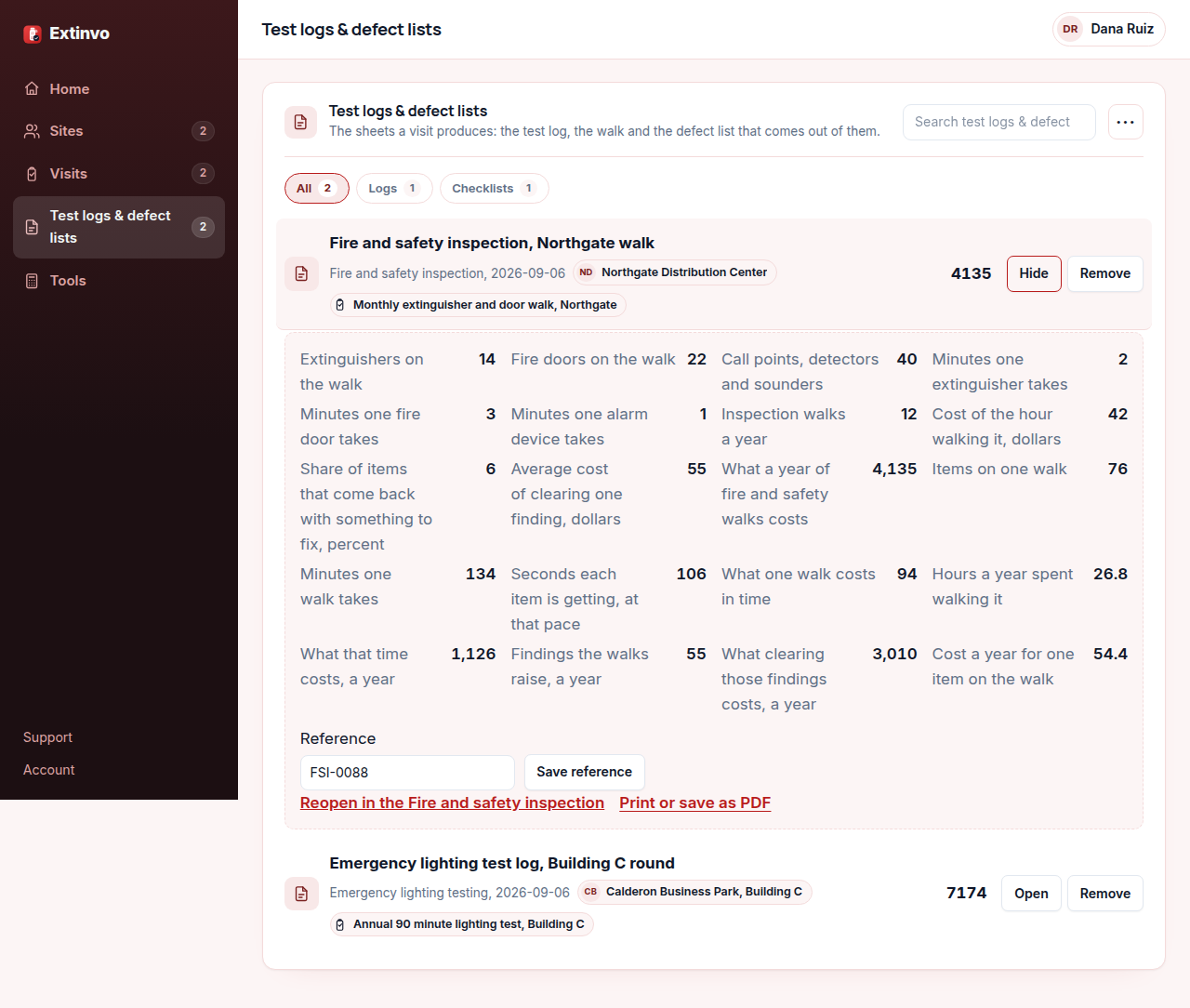Viewport: 1190px width, 1008px height.
Task: Click the Extinvo logo icon
Action: (x=33, y=33)
